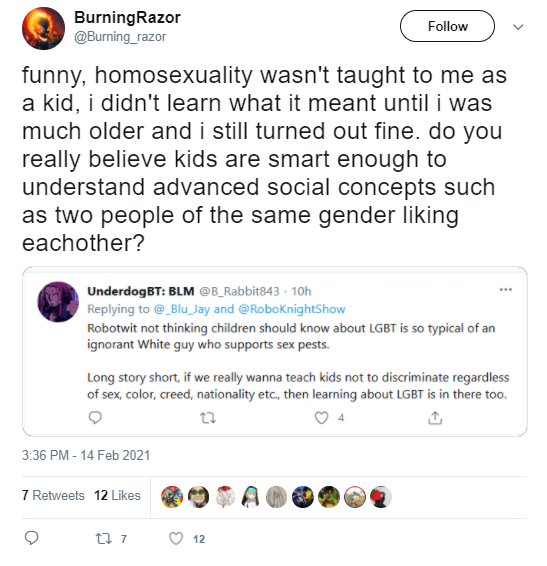This screenshot has height=566, width=547.
Task: Open the @RoboKnightShow mention link
Action: tap(292, 309)
